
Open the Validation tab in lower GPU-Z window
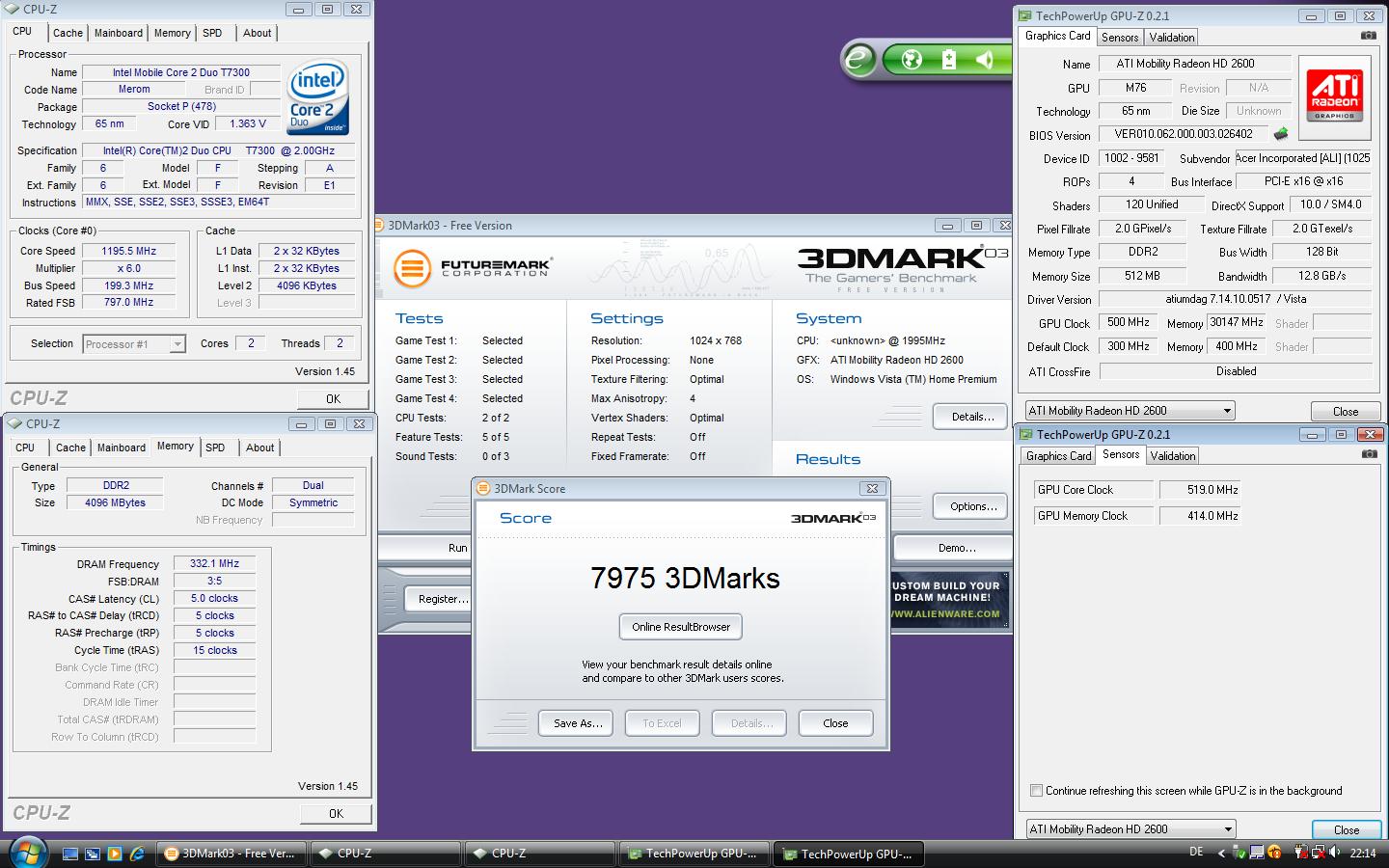pos(1173,456)
